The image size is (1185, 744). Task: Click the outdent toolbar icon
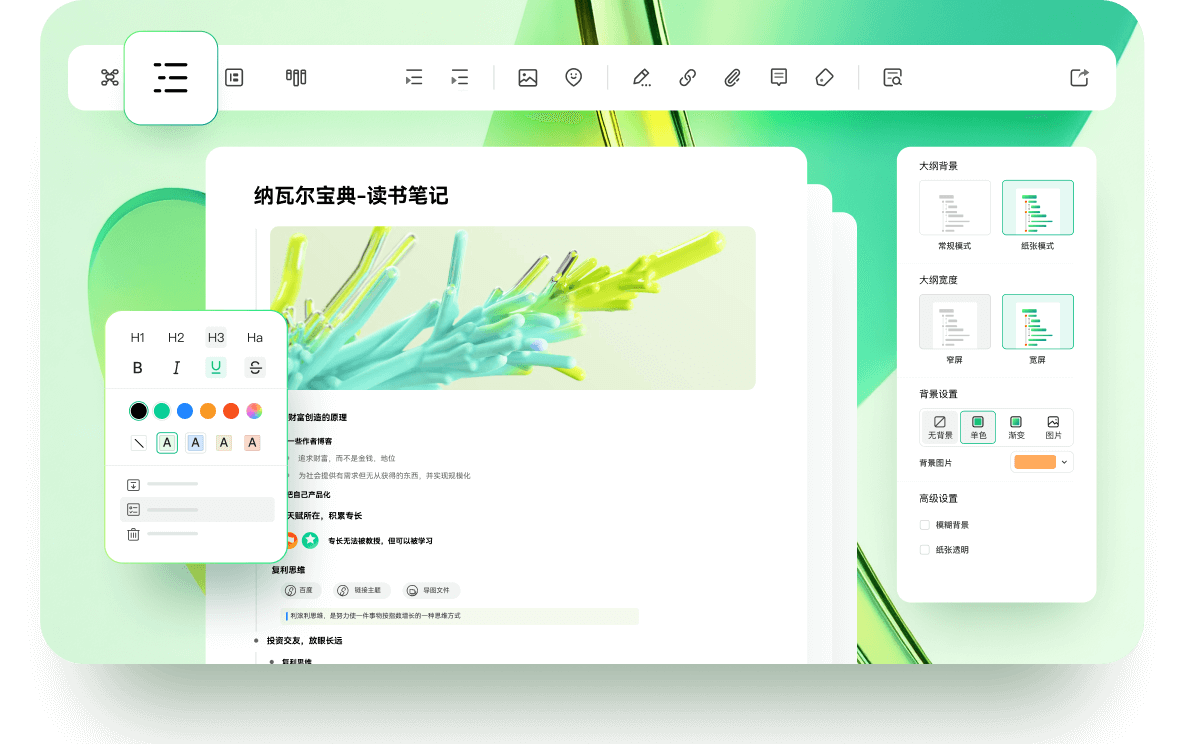(x=413, y=77)
